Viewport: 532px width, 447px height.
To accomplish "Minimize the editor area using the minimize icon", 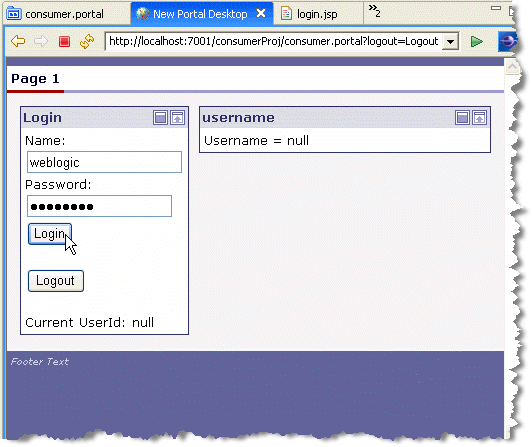I will (x=496, y=8).
